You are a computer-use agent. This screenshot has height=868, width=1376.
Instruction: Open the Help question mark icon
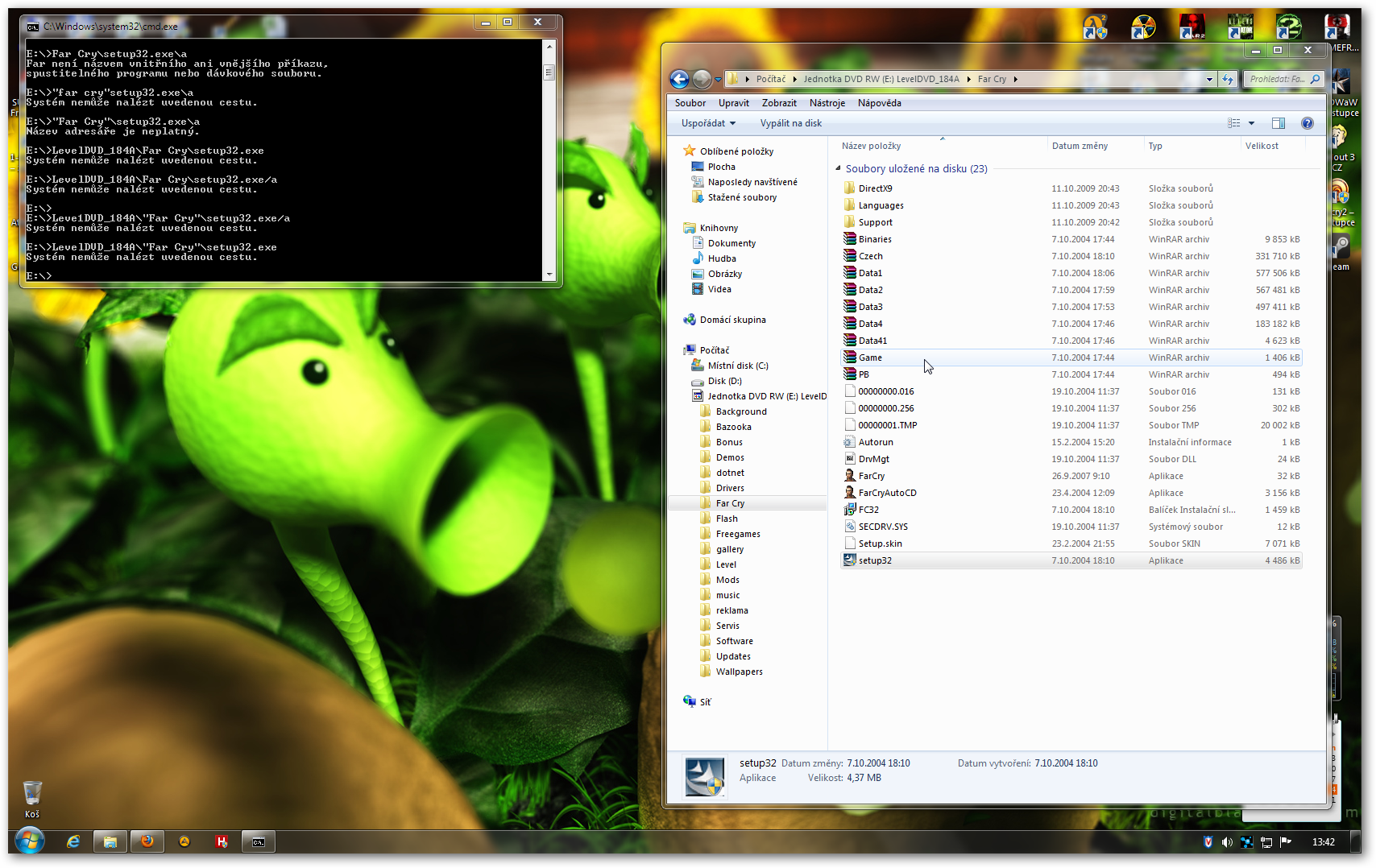[x=1307, y=123]
